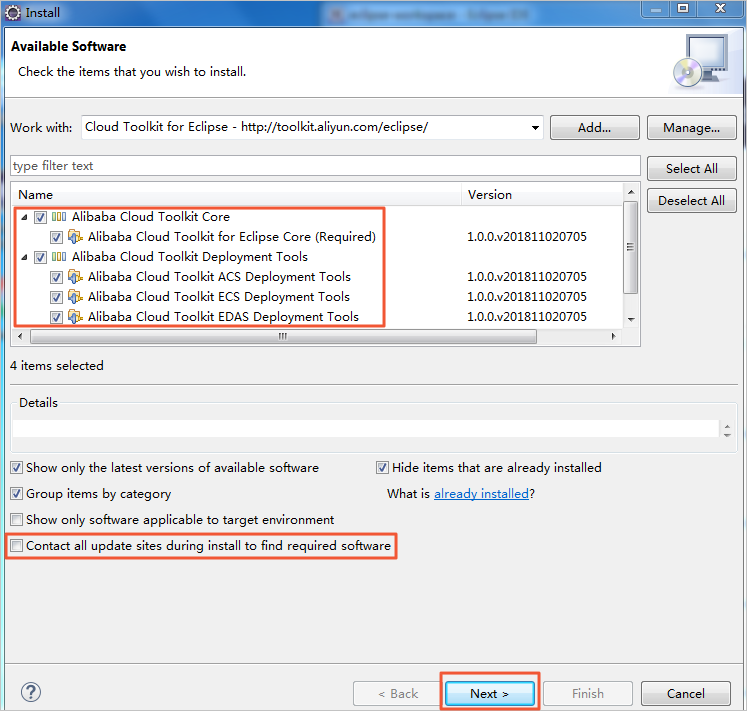Click the EDAS Deployment Tools feature icon
Viewport: 747px width, 711px height.
(x=75, y=317)
